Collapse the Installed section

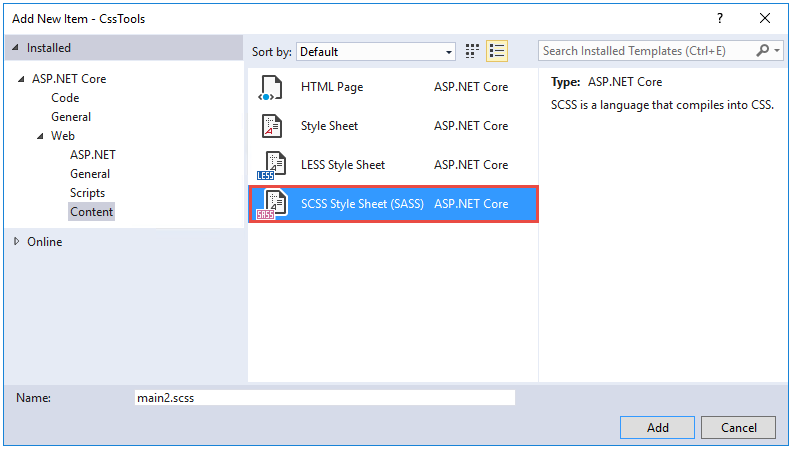[x=16, y=47]
